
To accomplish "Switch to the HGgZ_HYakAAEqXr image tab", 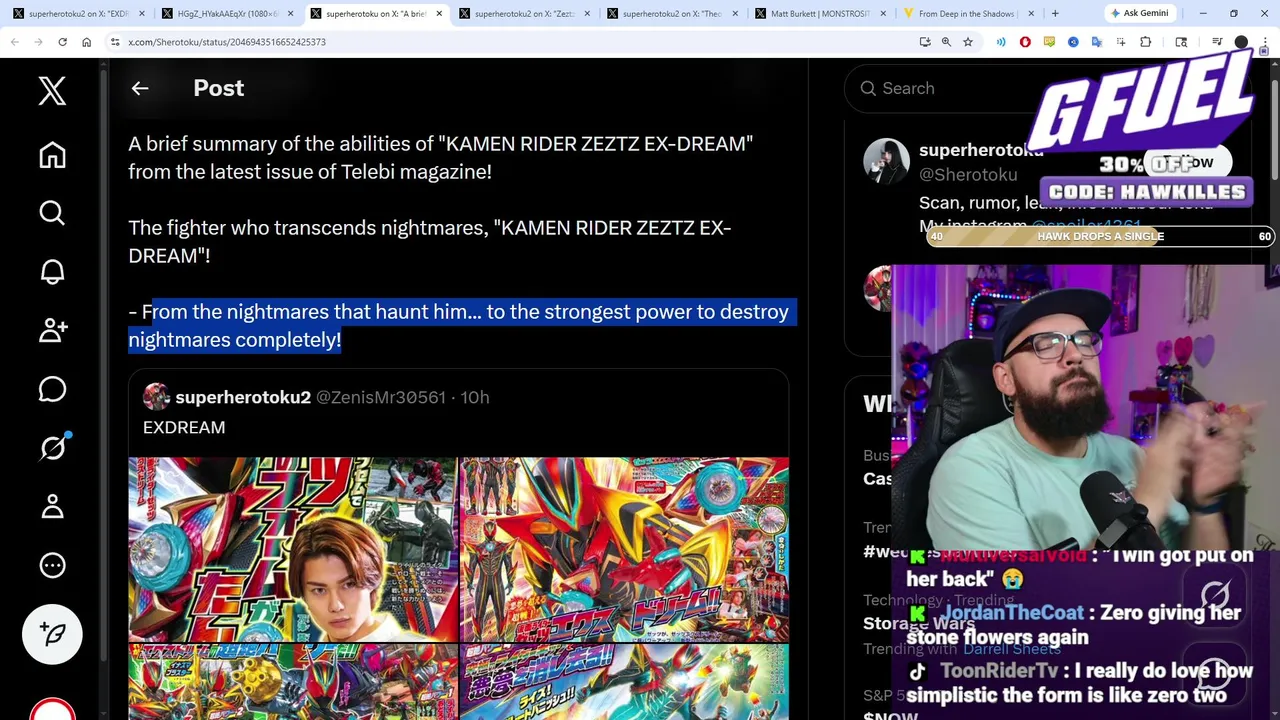I will point(227,14).
